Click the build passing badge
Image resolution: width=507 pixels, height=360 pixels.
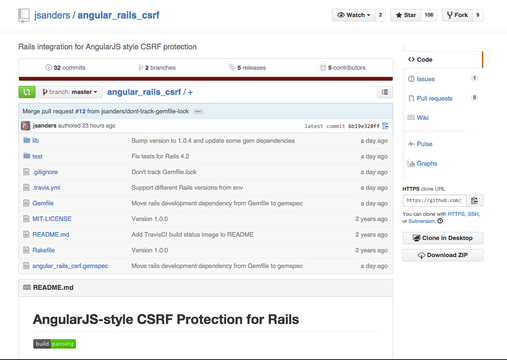pyautogui.click(x=54, y=344)
